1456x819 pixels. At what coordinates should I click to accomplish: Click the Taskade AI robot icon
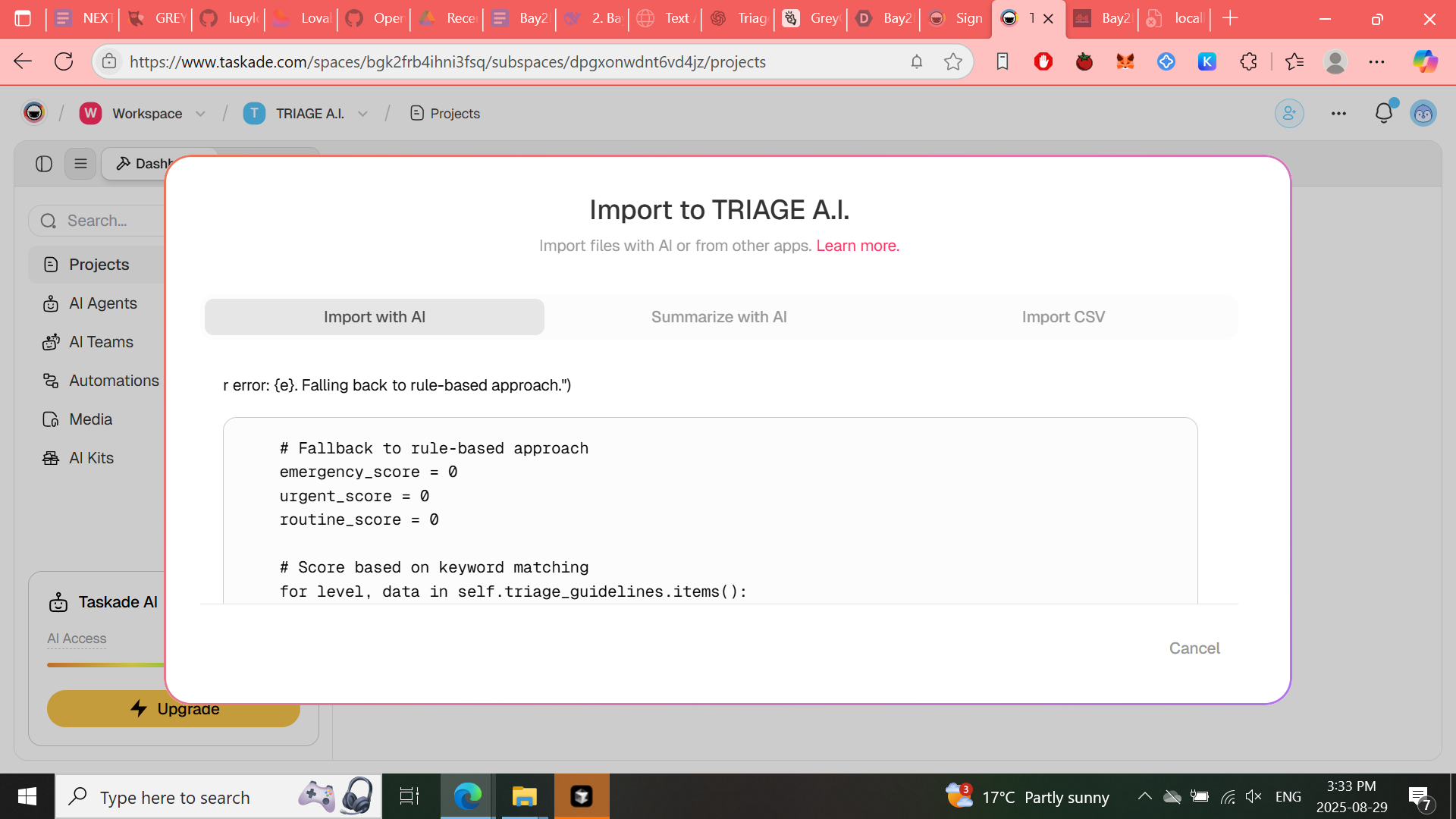(59, 602)
